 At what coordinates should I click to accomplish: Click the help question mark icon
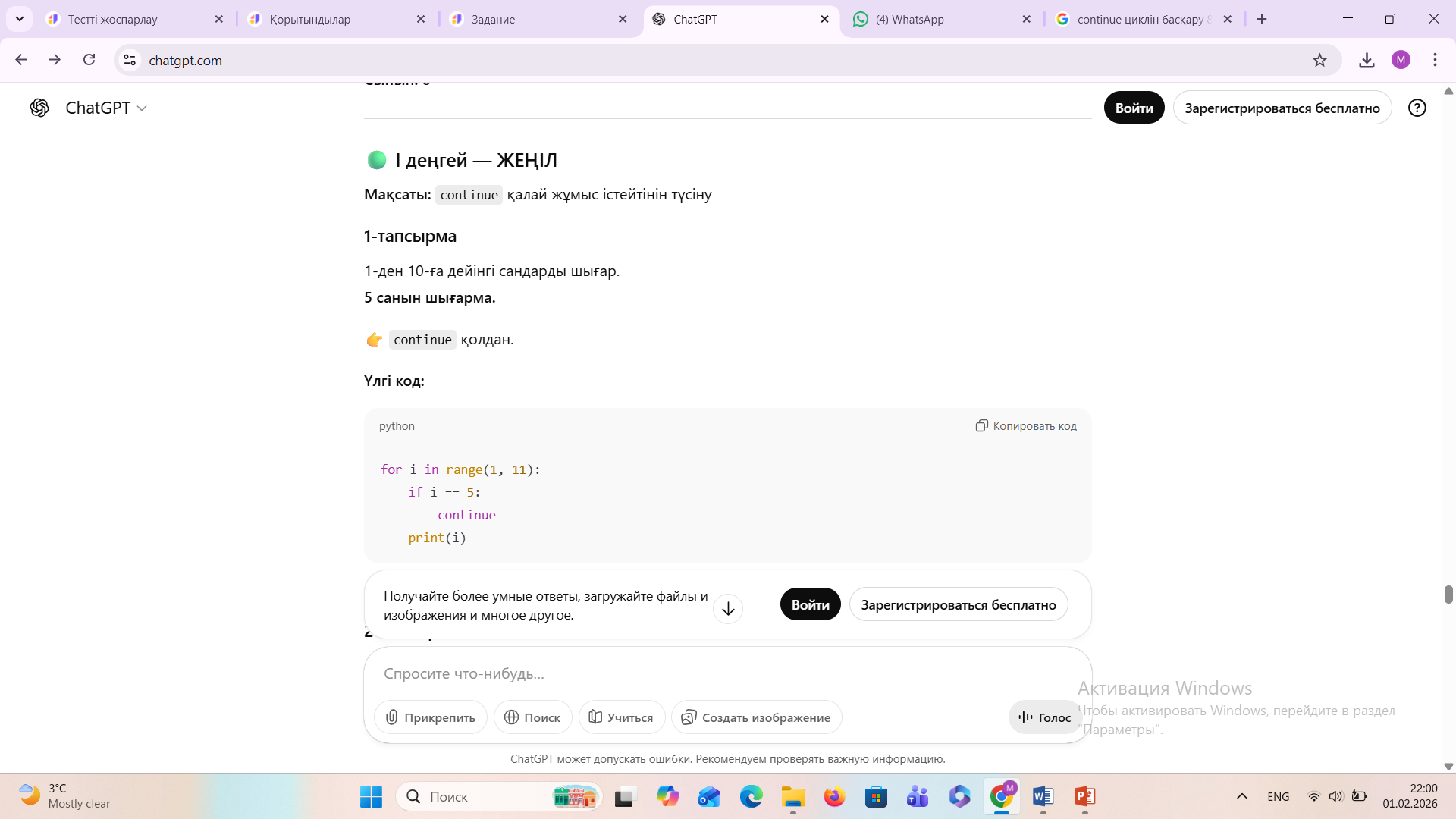(1417, 108)
